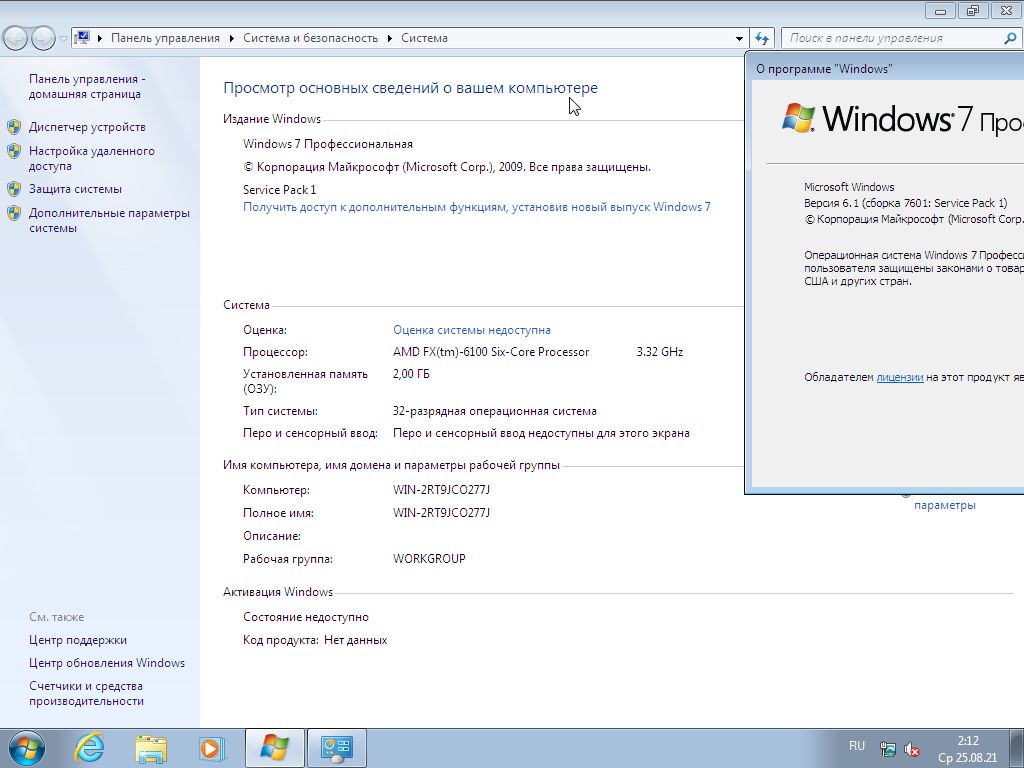Click shield icon beside Настройка удаленного доступа
The height and width of the screenshot is (768, 1024).
point(14,151)
